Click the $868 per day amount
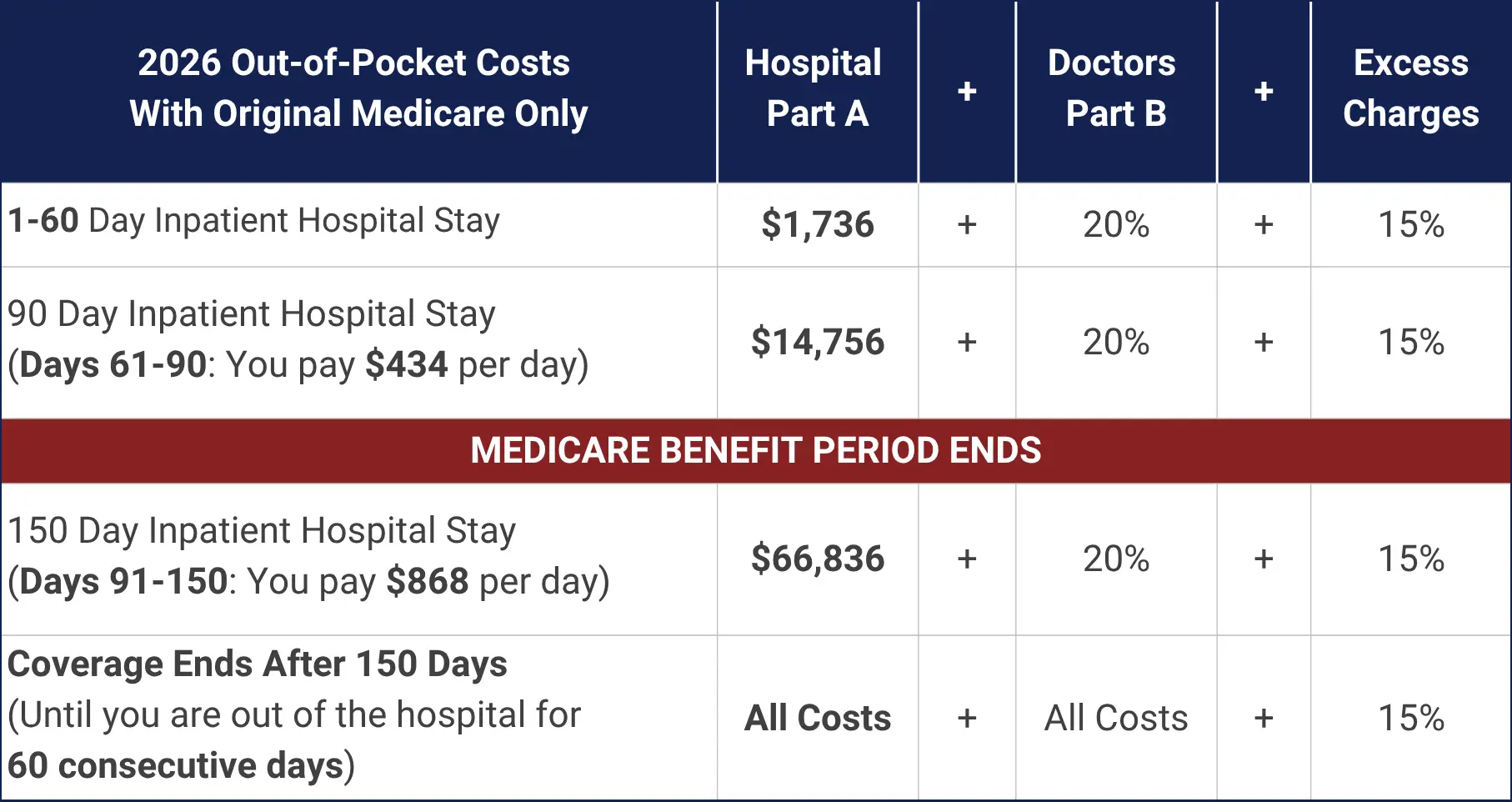Screen dimensions: 1512x802 tap(428, 582)
